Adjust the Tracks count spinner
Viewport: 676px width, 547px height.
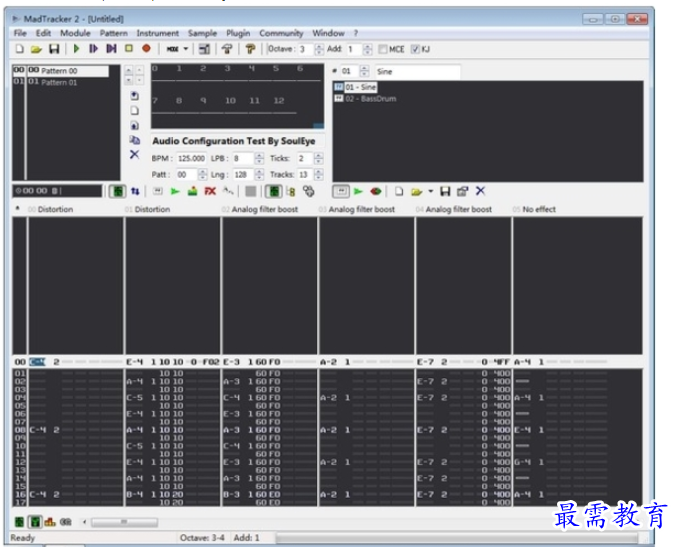(318, 174)
